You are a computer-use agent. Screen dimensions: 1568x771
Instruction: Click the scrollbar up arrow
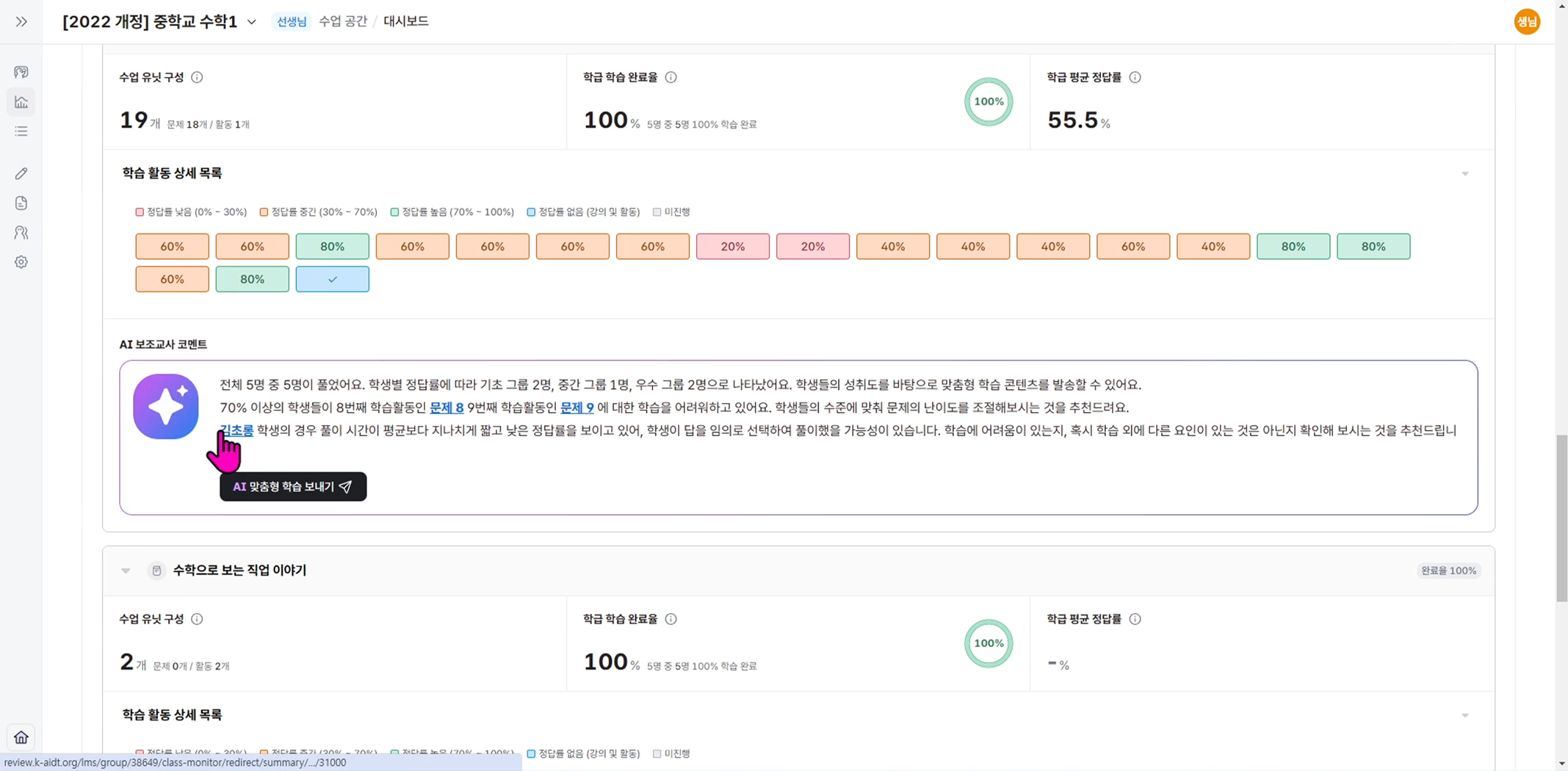[1561, 6]
